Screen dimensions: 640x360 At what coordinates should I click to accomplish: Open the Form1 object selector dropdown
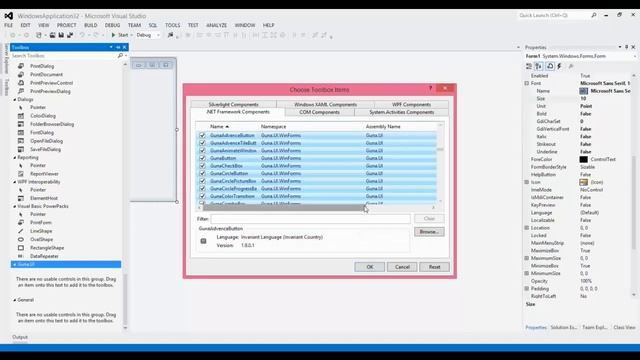coord(636,56)
